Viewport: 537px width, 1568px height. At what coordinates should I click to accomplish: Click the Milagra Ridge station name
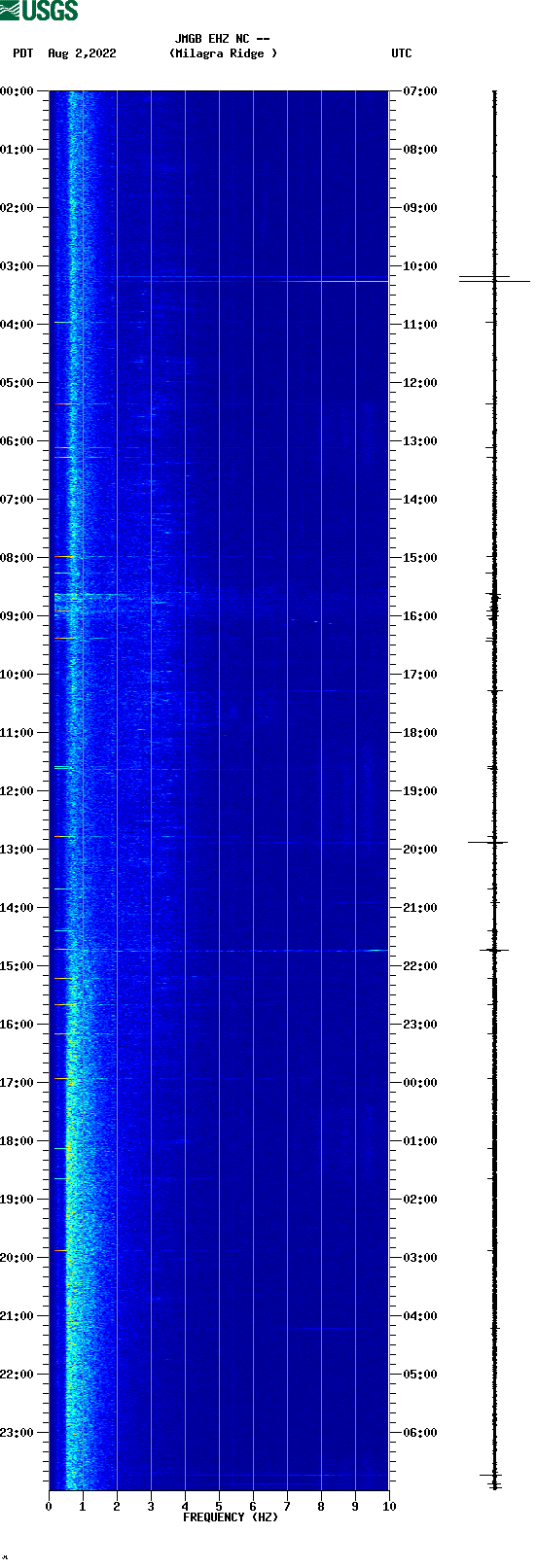(223, 53)
